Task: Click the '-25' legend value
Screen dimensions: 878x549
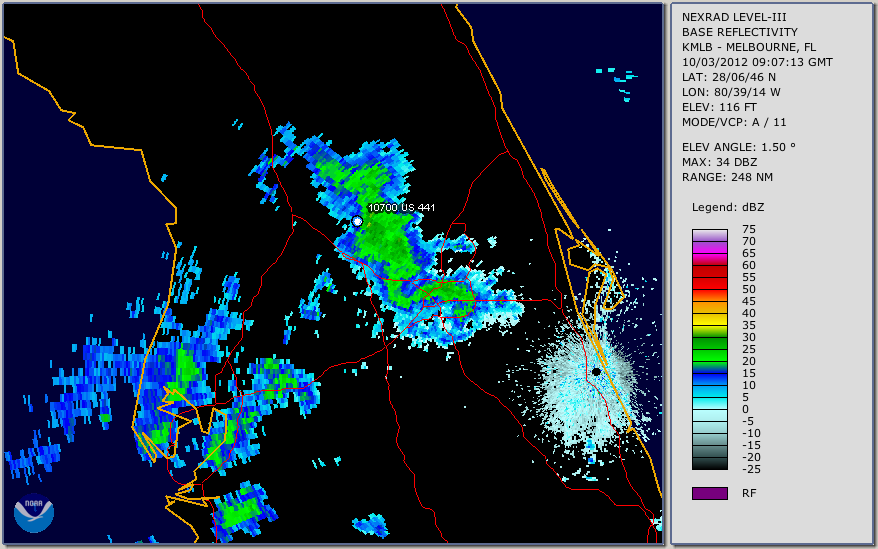Action: click(x=751, y=469)
